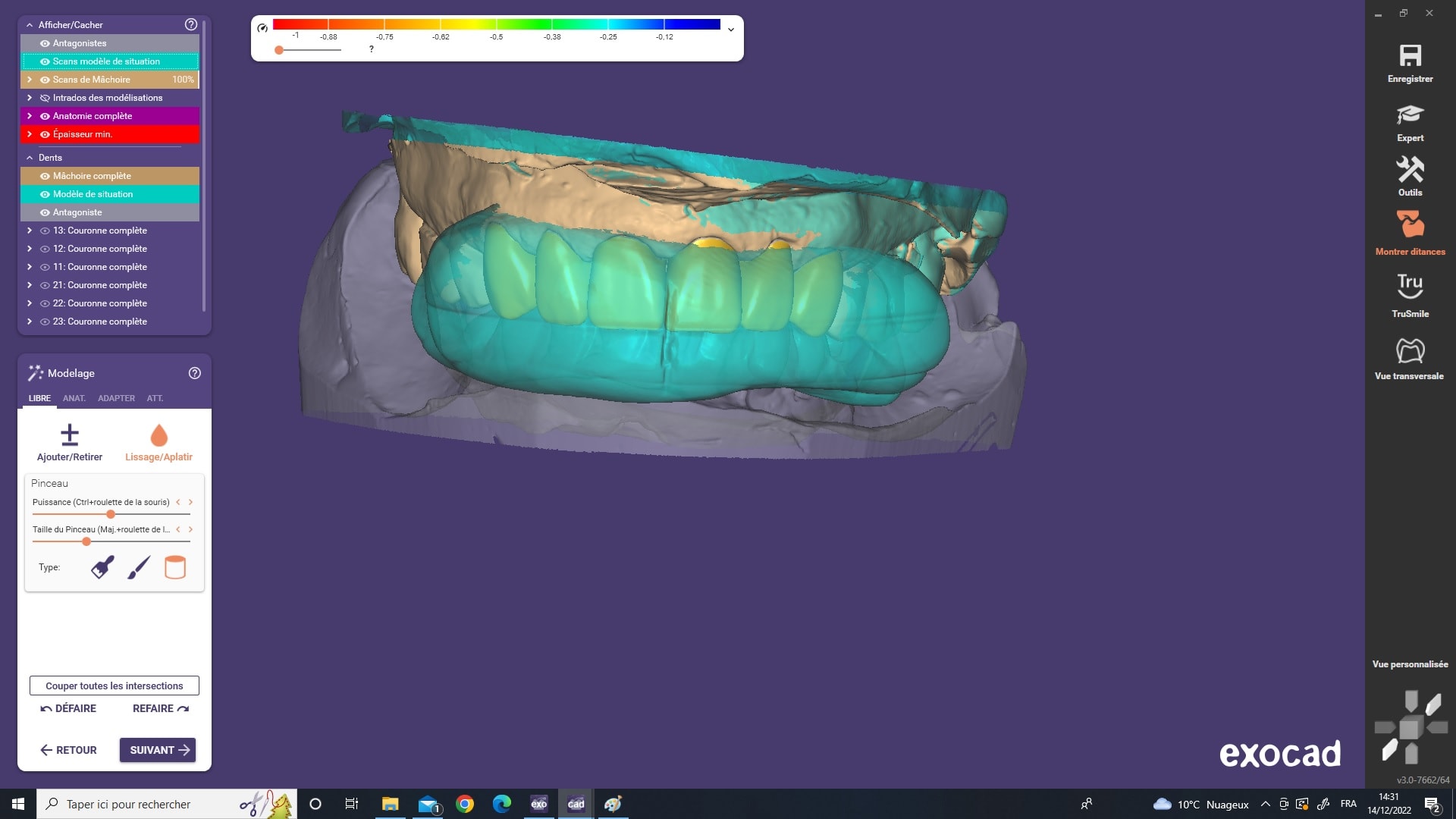This screenshot has width=1456, height=819.
Task: Open the color scale dropdown arrow
Action: click(731, 30)
